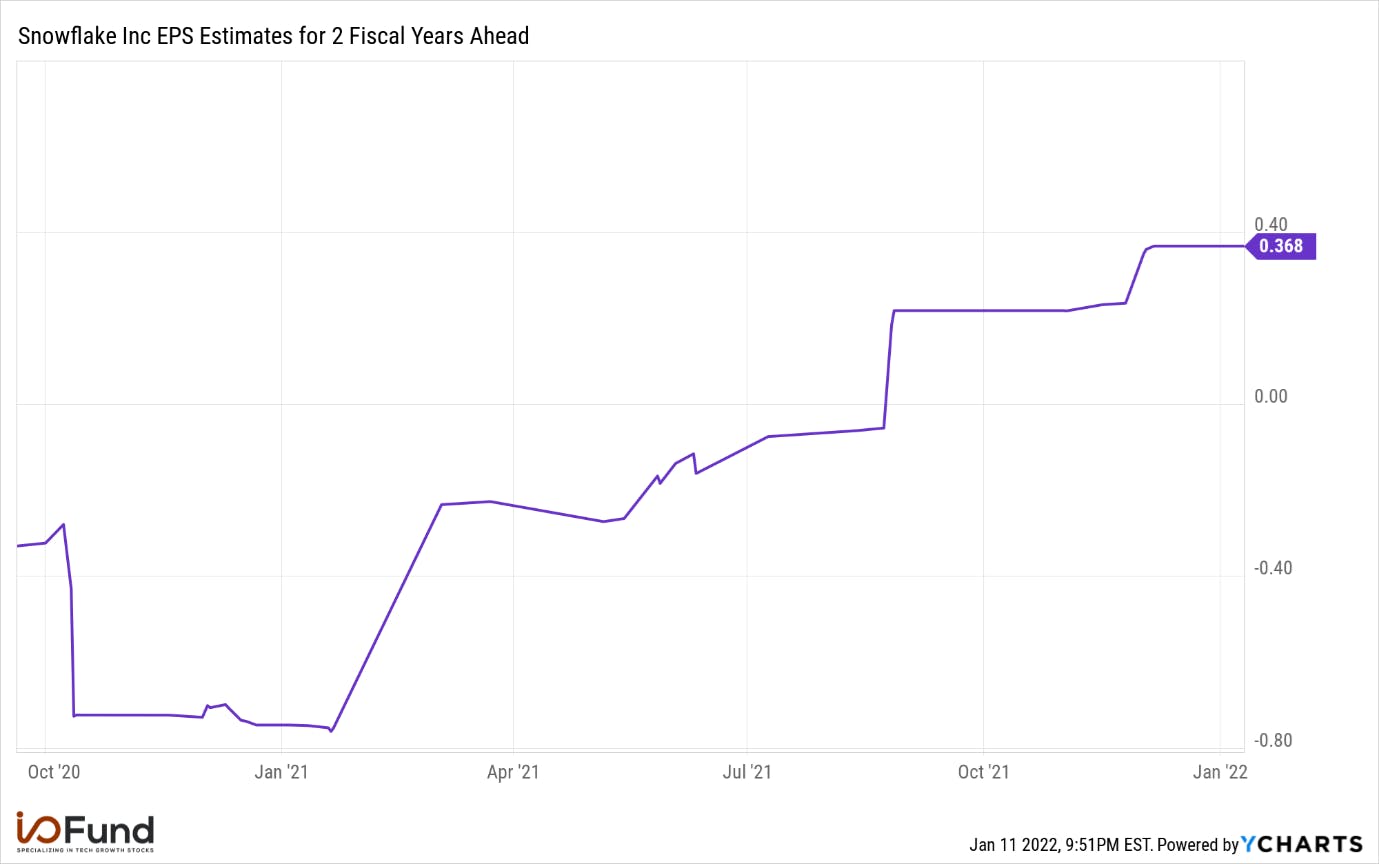Click the chart title text

click(274, 37)
